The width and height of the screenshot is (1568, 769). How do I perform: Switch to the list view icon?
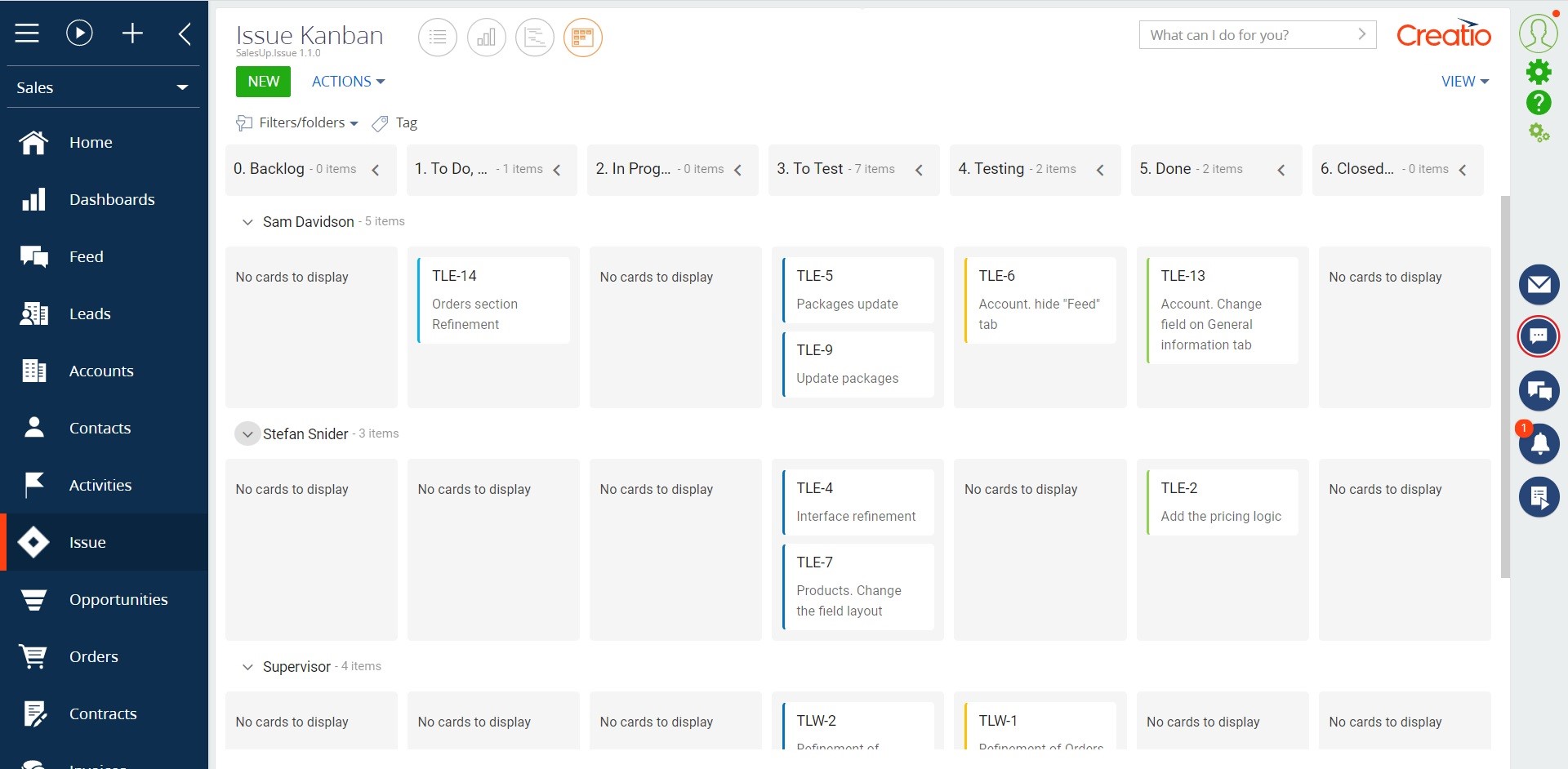(438, 37)
